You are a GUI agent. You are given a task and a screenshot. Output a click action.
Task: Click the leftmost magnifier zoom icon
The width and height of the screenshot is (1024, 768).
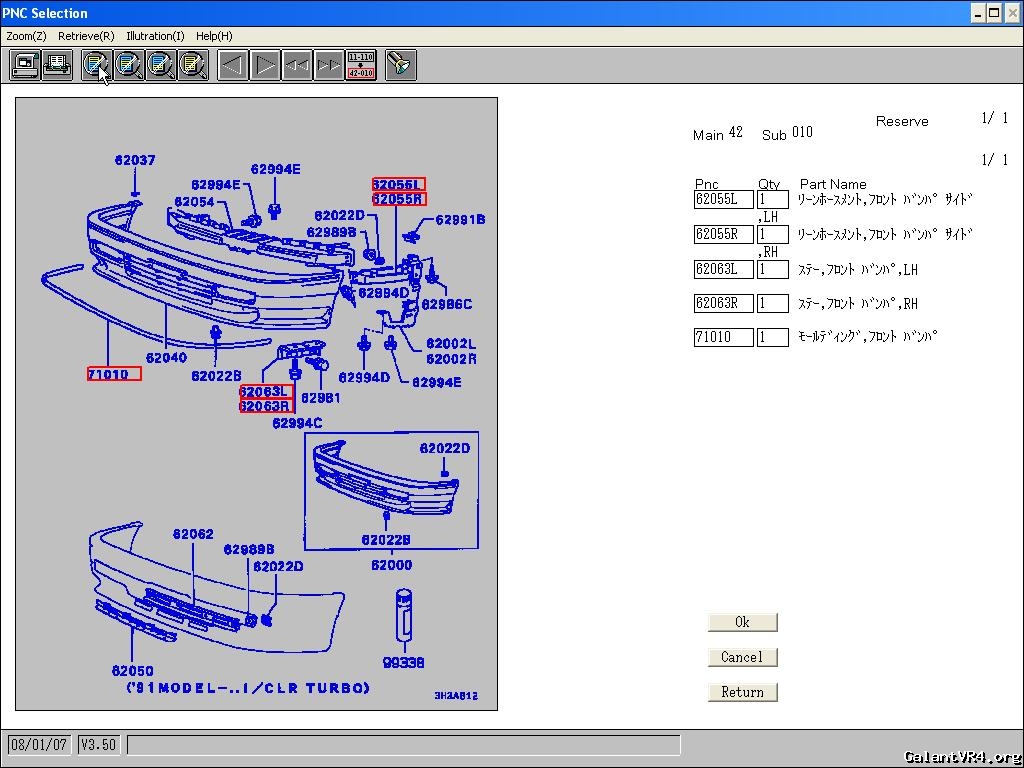tap(97, 66)
